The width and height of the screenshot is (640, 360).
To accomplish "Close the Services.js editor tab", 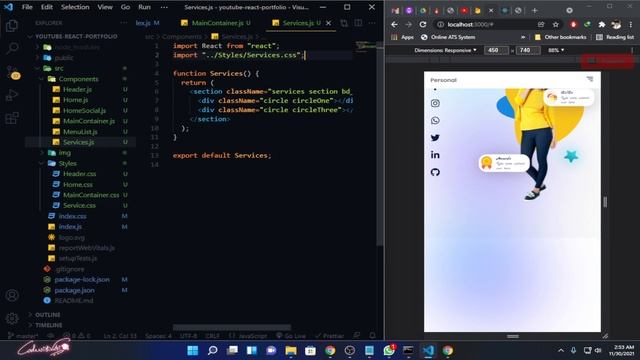I will pyautogui.click(x=329, y=23).
